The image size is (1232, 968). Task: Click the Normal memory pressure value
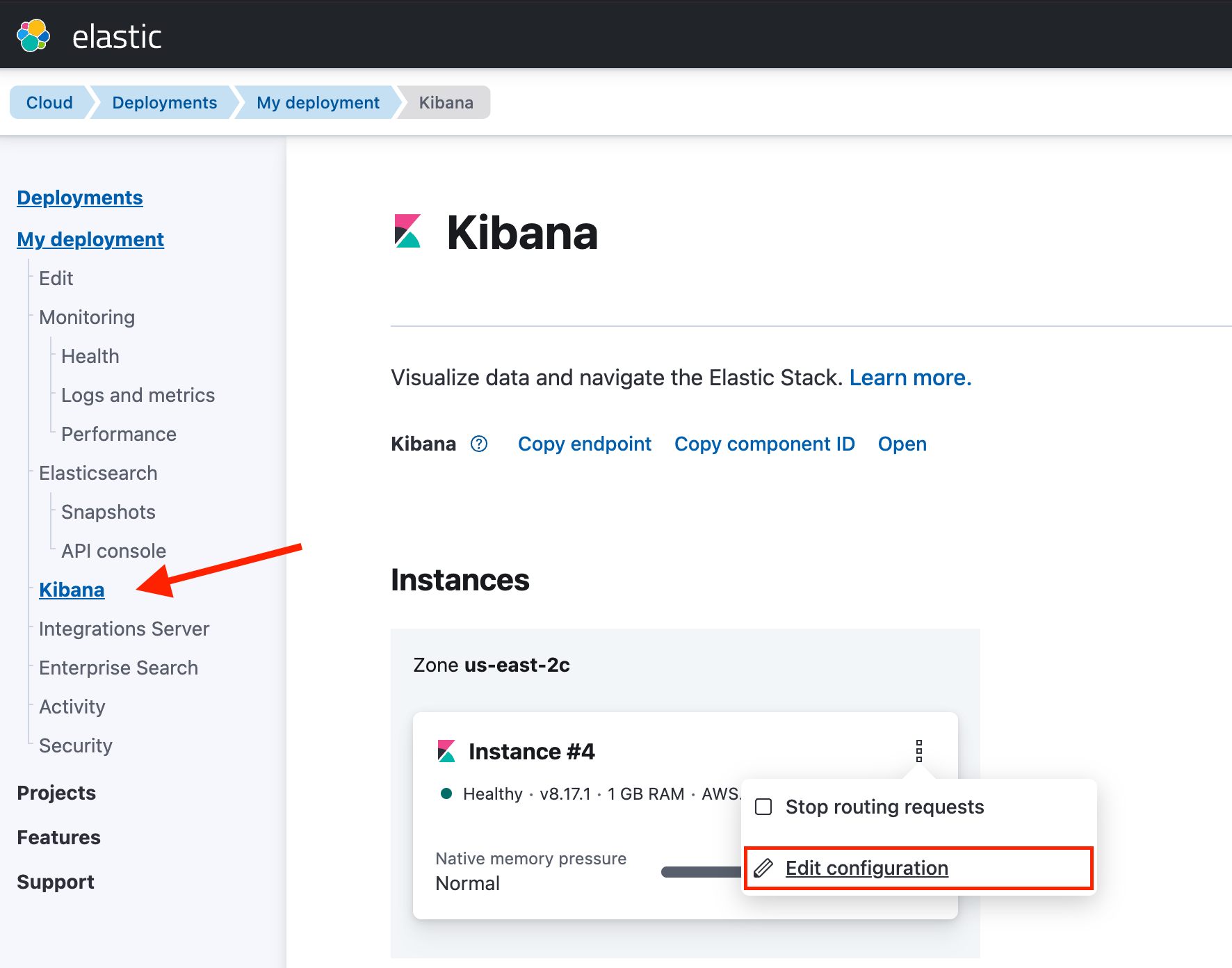(x=468, y=883)
